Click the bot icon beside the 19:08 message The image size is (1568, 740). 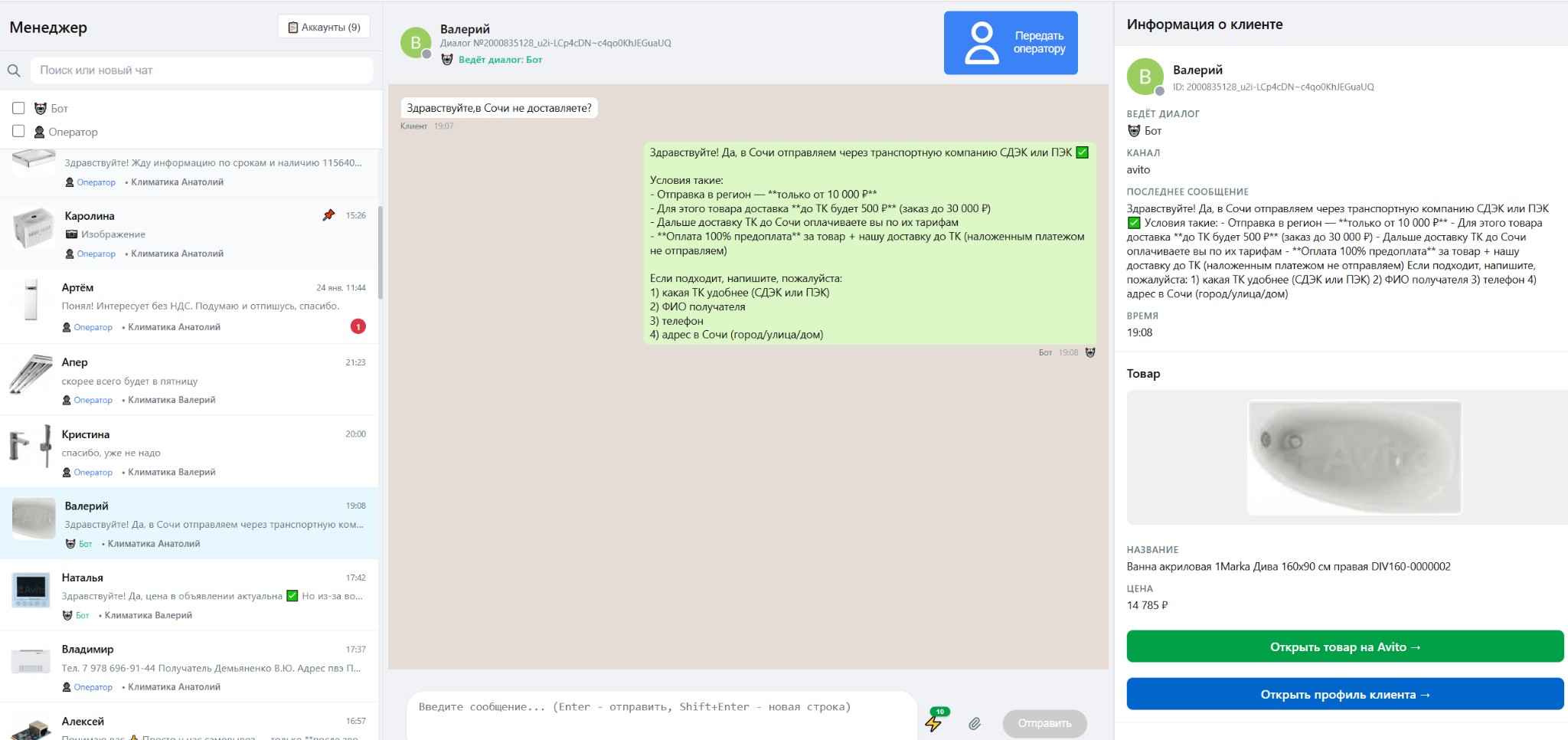[1090, 352]
